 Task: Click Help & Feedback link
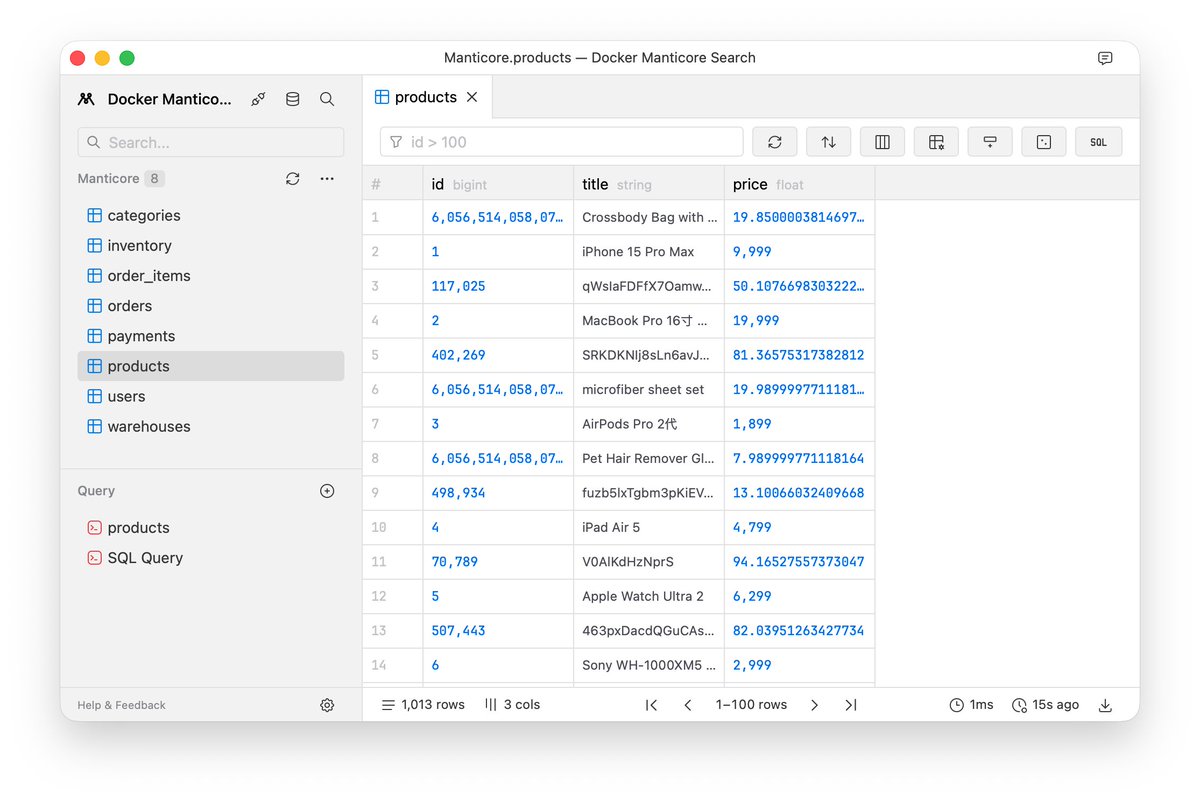tap(121, 705)
